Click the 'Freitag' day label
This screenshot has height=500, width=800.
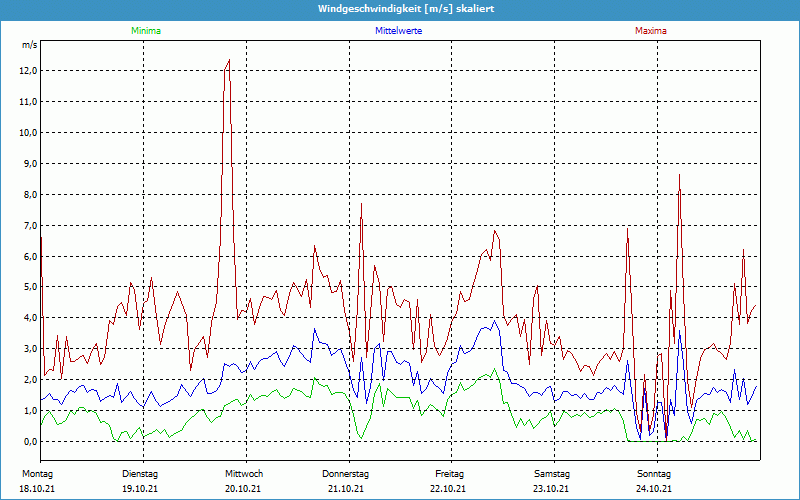click(449, 474)
